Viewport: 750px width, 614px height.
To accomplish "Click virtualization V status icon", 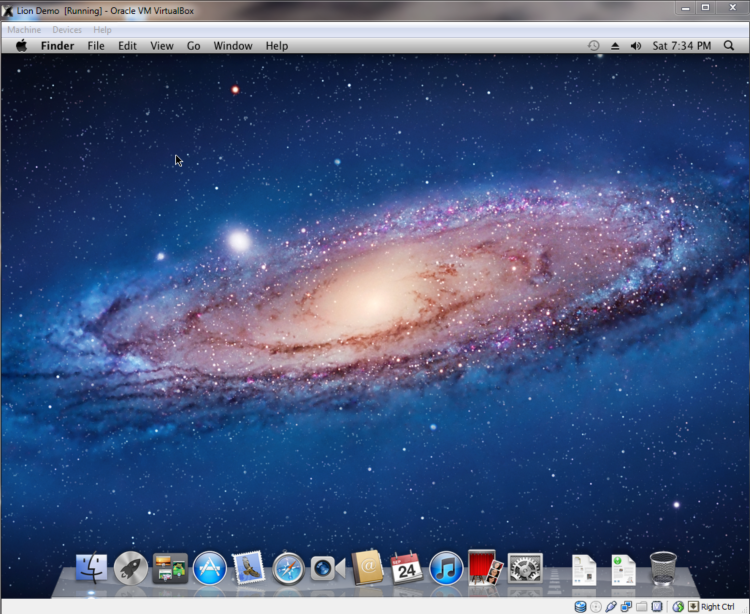I will tap(657, 607).
